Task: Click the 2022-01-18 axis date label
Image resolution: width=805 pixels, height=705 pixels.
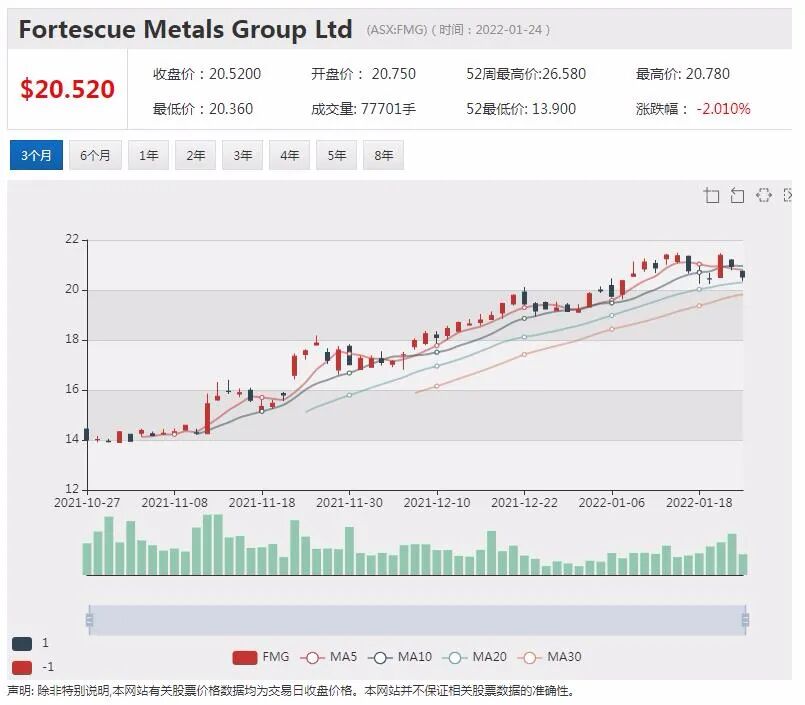Action: click(699, 503)
